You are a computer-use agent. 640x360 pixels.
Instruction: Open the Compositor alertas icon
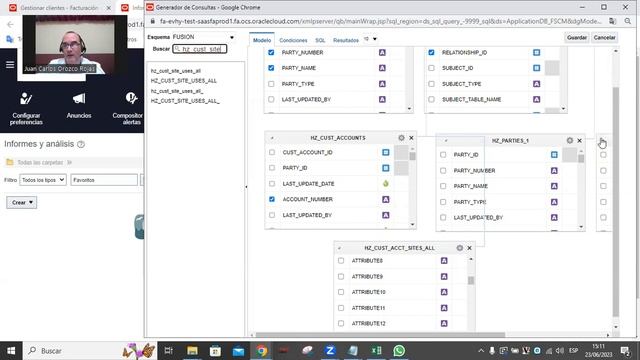(131, 98)
